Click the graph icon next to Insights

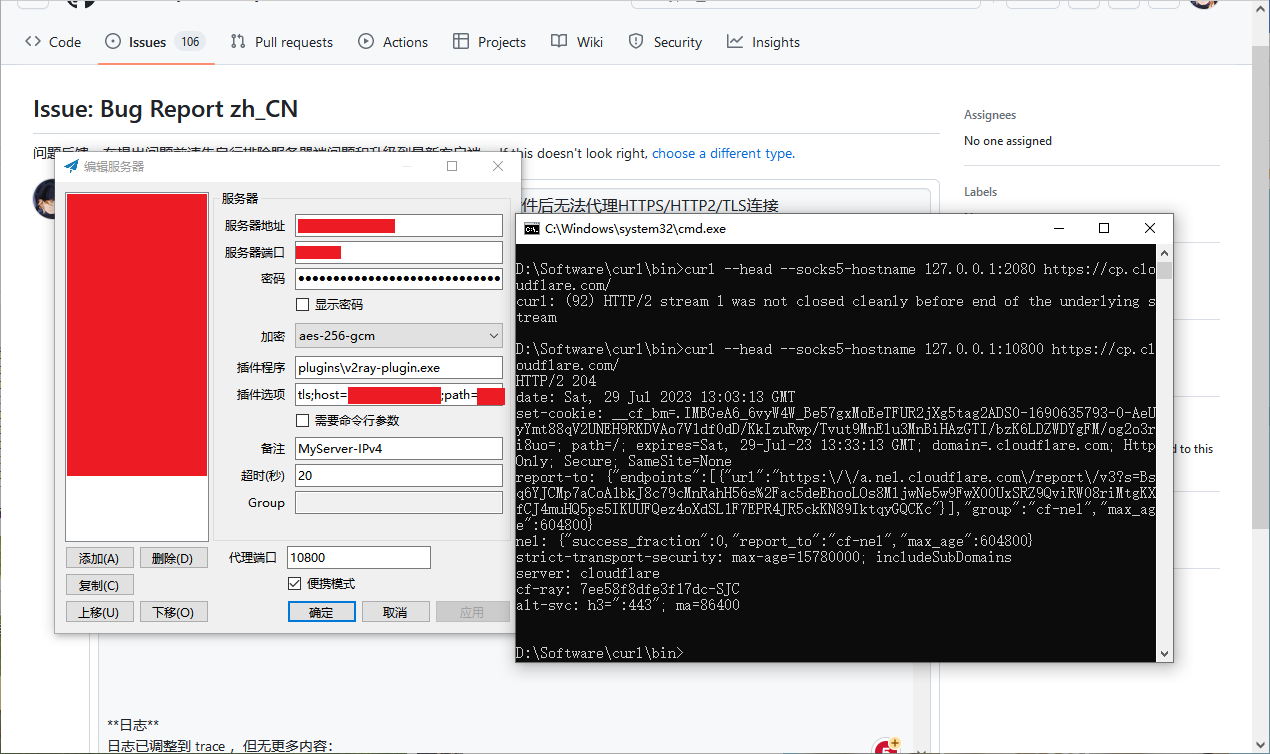point(734,42)
